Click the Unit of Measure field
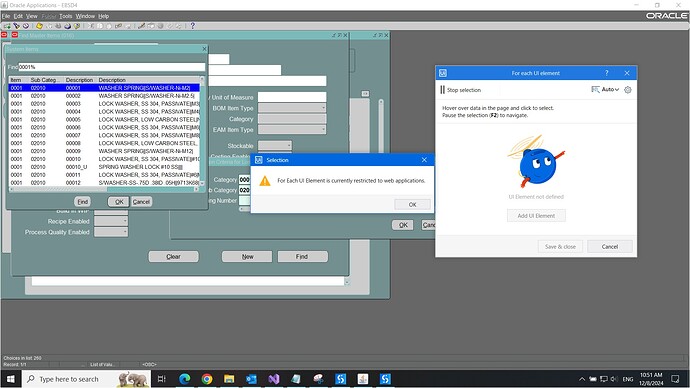 pos(292,97)
